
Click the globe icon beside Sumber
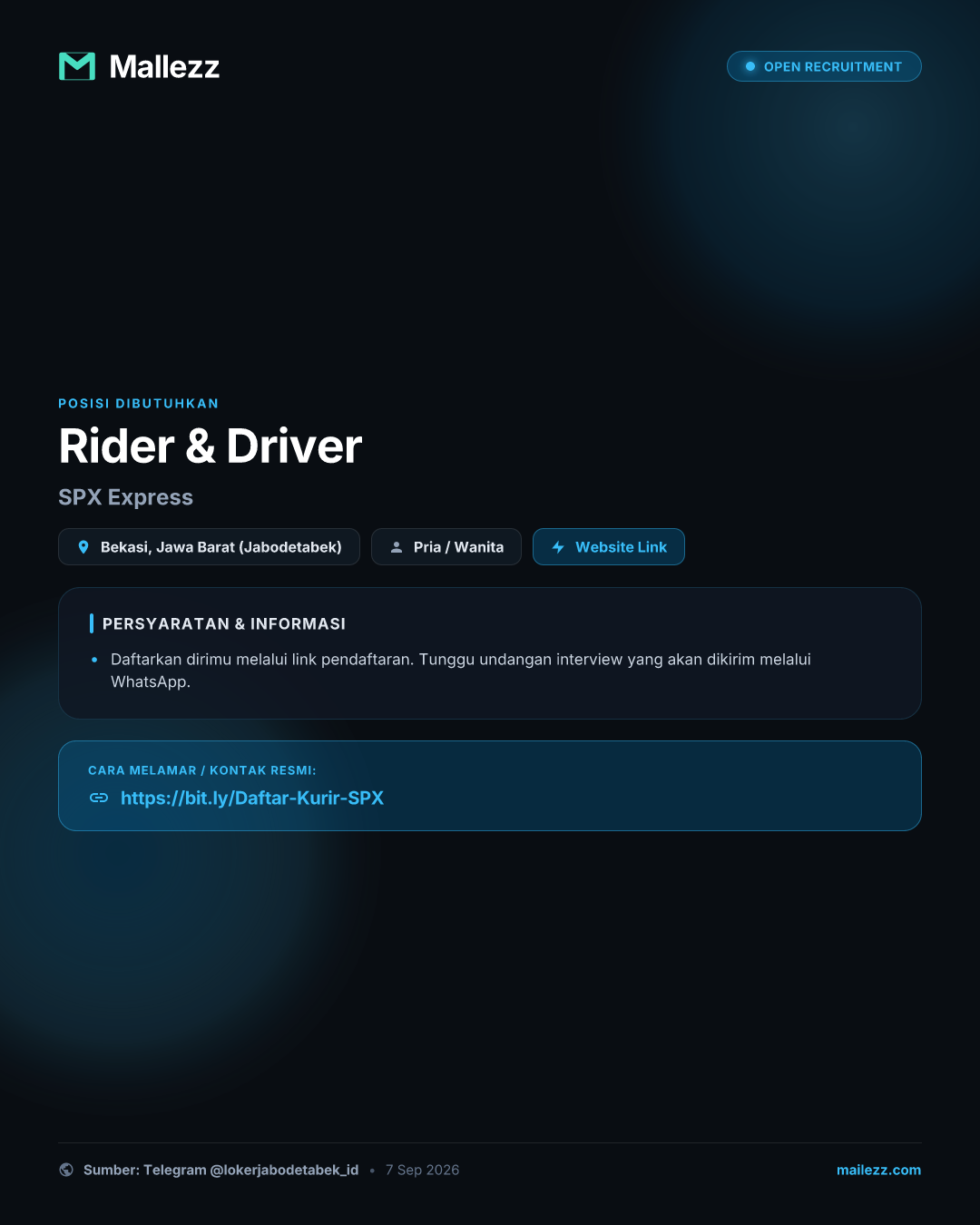click(x=66, y=1170)
